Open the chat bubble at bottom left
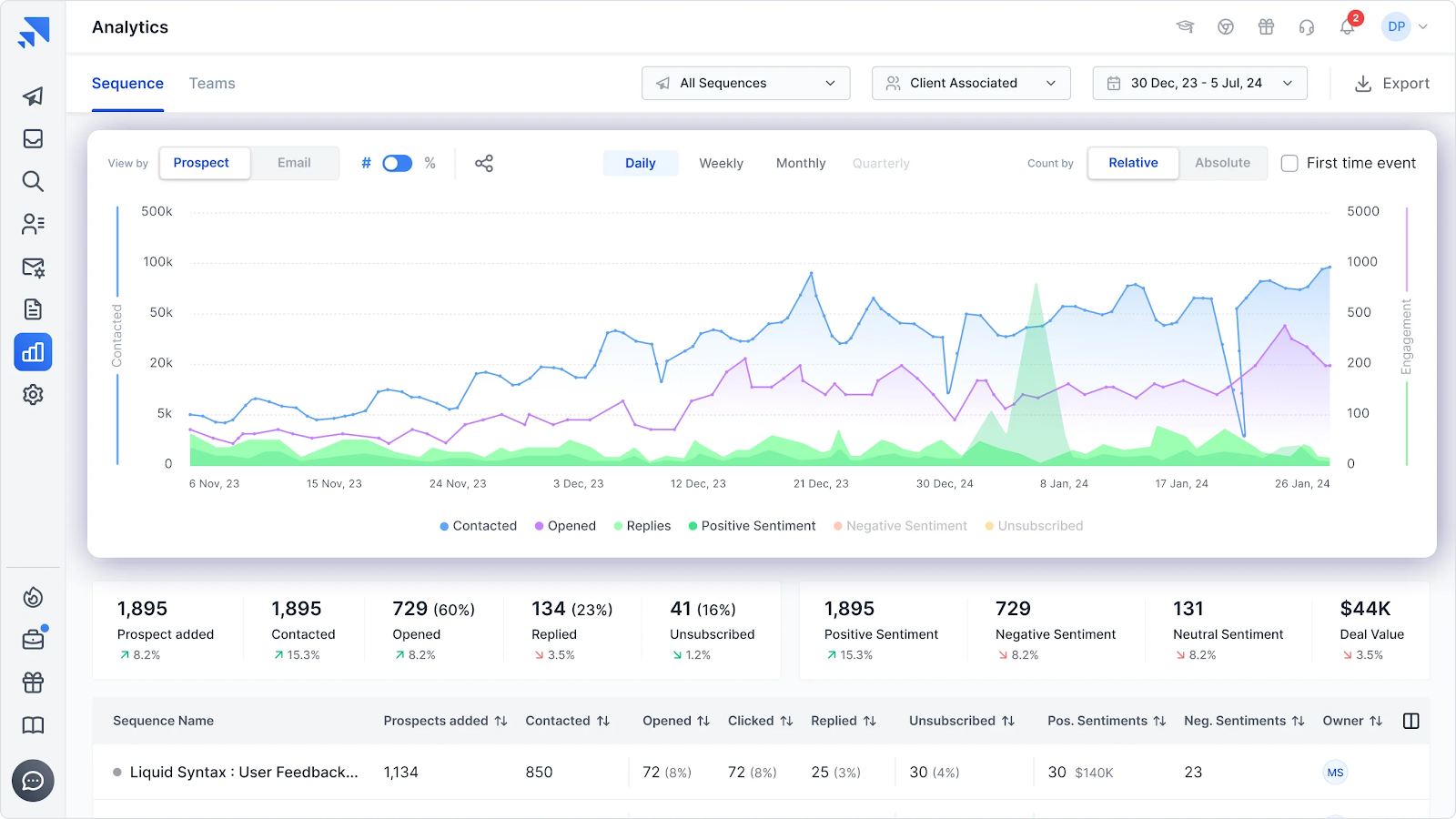1456x819 pixels. pos(33,780)
